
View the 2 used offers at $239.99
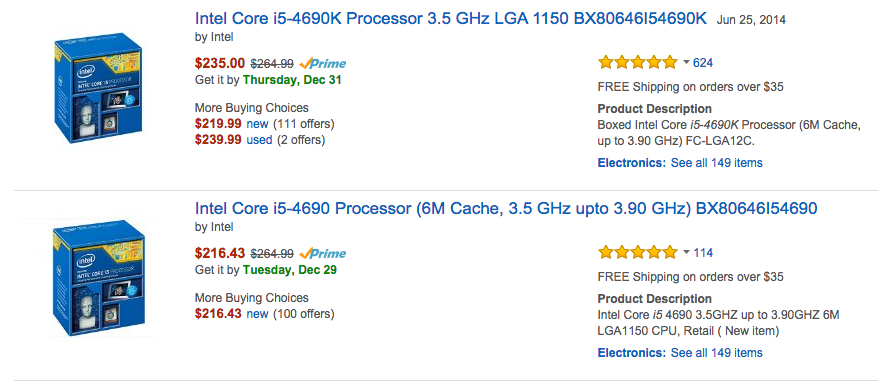point(259,140)
